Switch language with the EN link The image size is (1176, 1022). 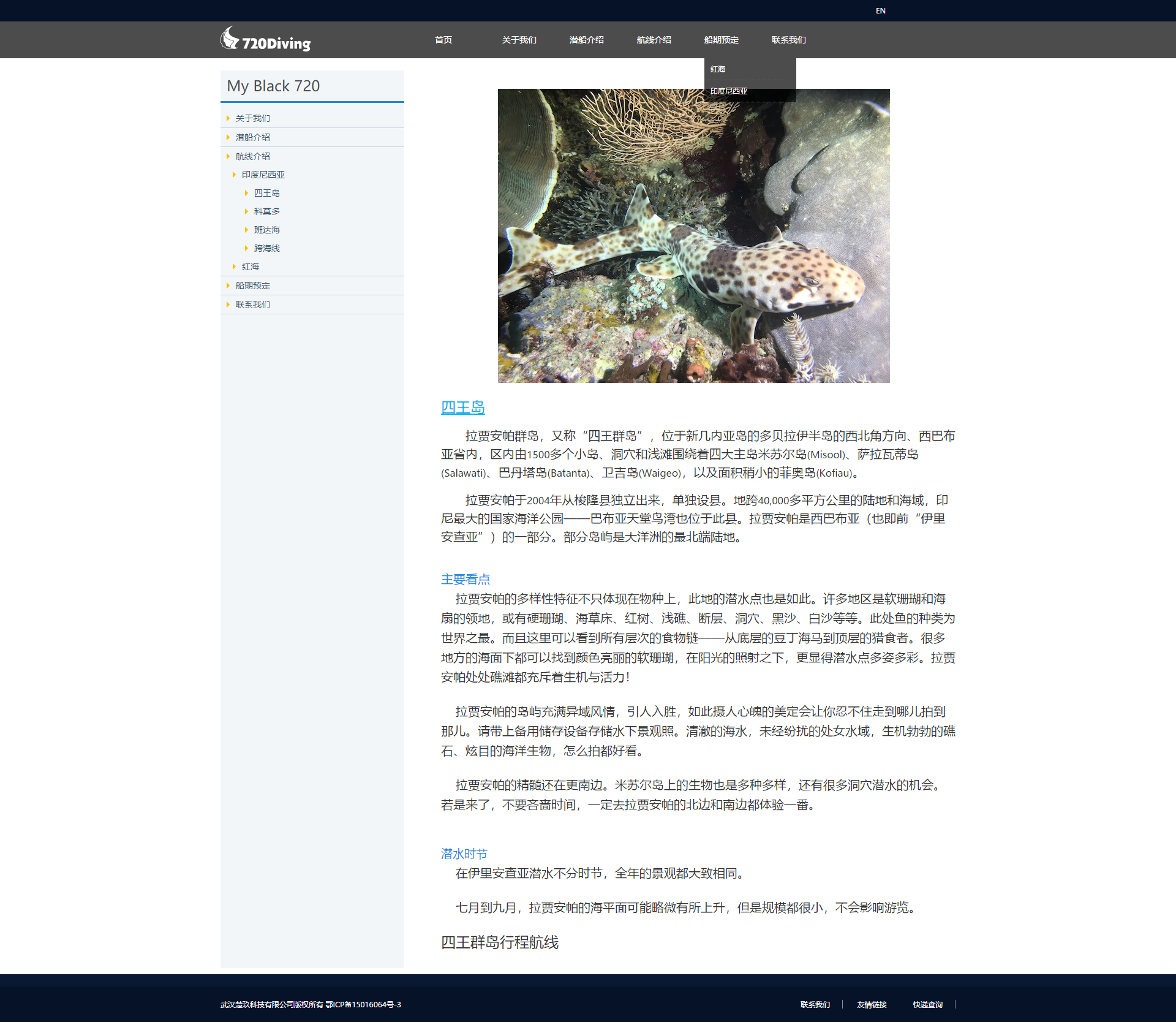click(880, 10)
